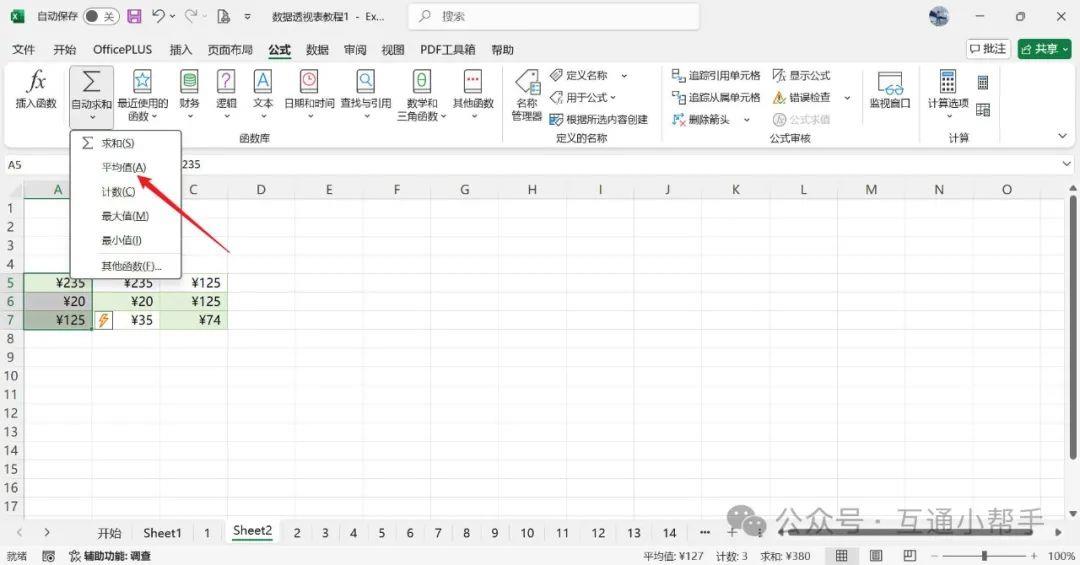
Task: Expand the 定义名称 dropdown arrow
Action: tap(624, 76)
